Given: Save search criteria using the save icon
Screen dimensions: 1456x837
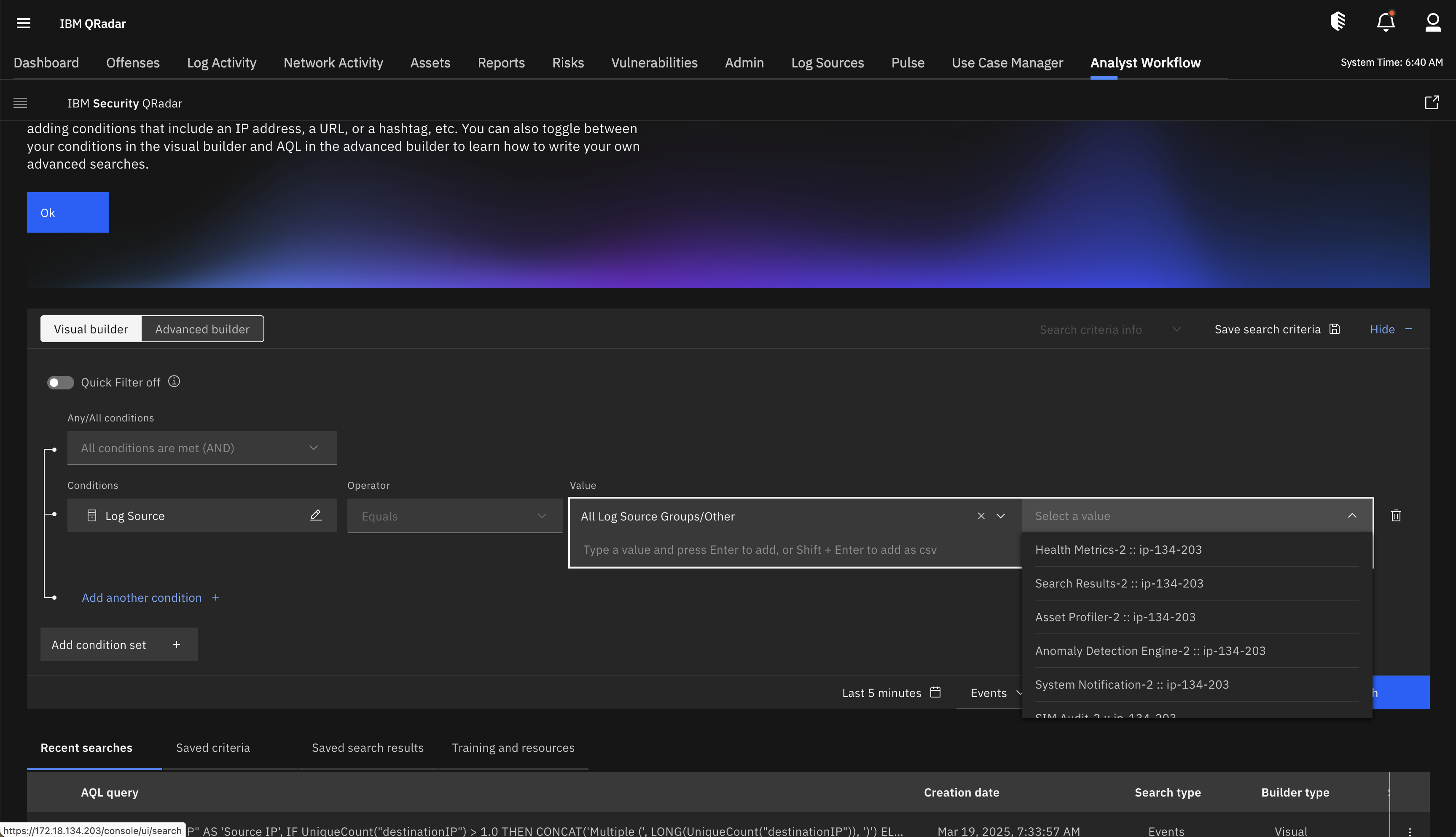Looking at the screenshot, I should pos(1335,329).
